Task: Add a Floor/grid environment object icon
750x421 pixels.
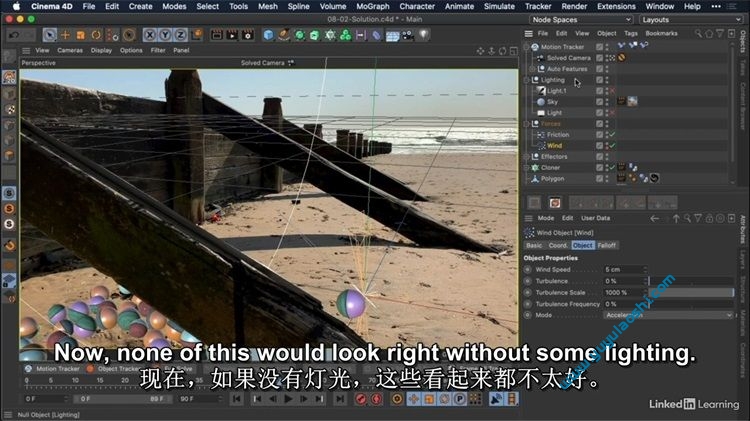Action: tap(392, 35)
